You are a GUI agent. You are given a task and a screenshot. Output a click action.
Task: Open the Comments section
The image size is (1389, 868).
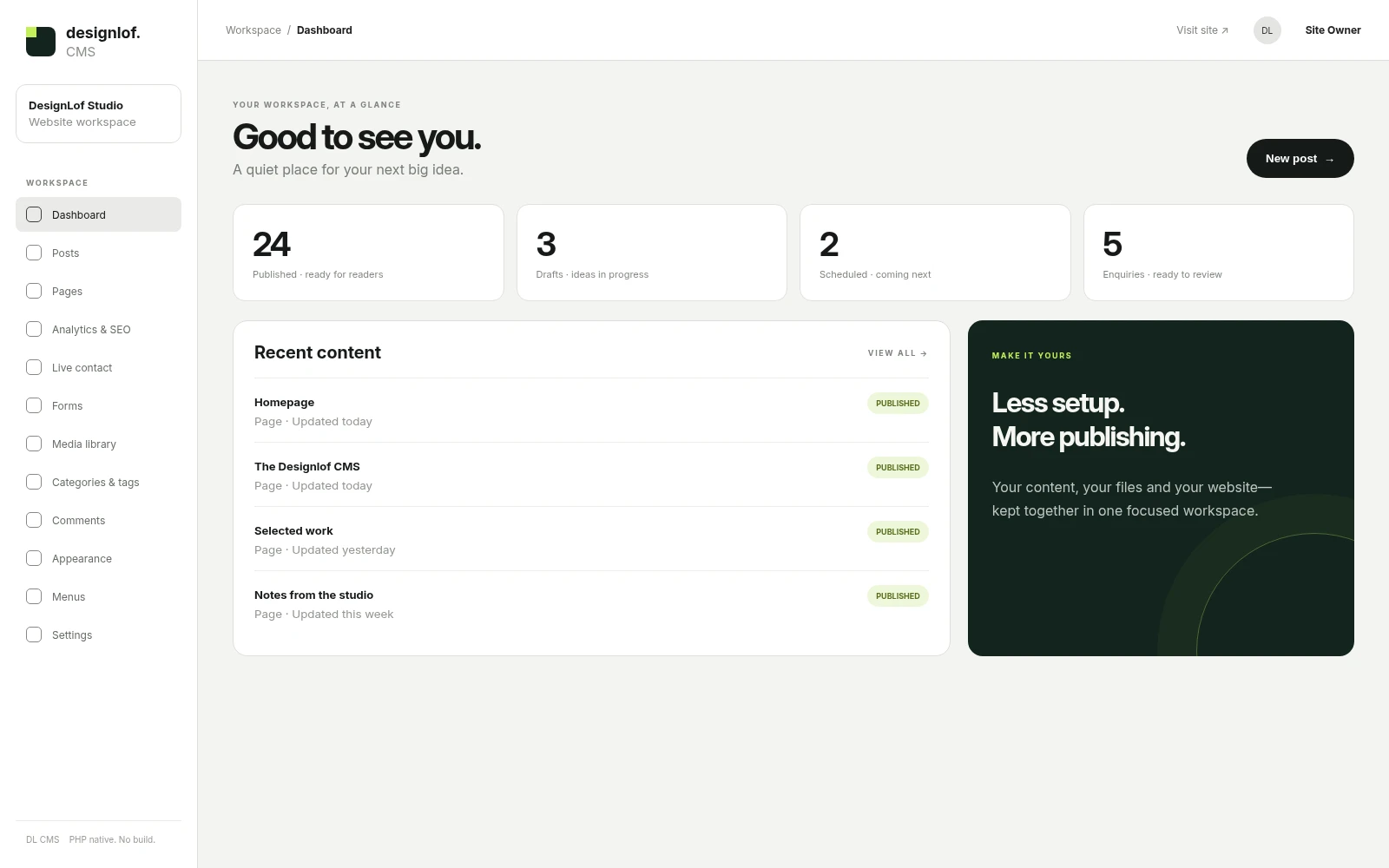(x=98, y=520)
